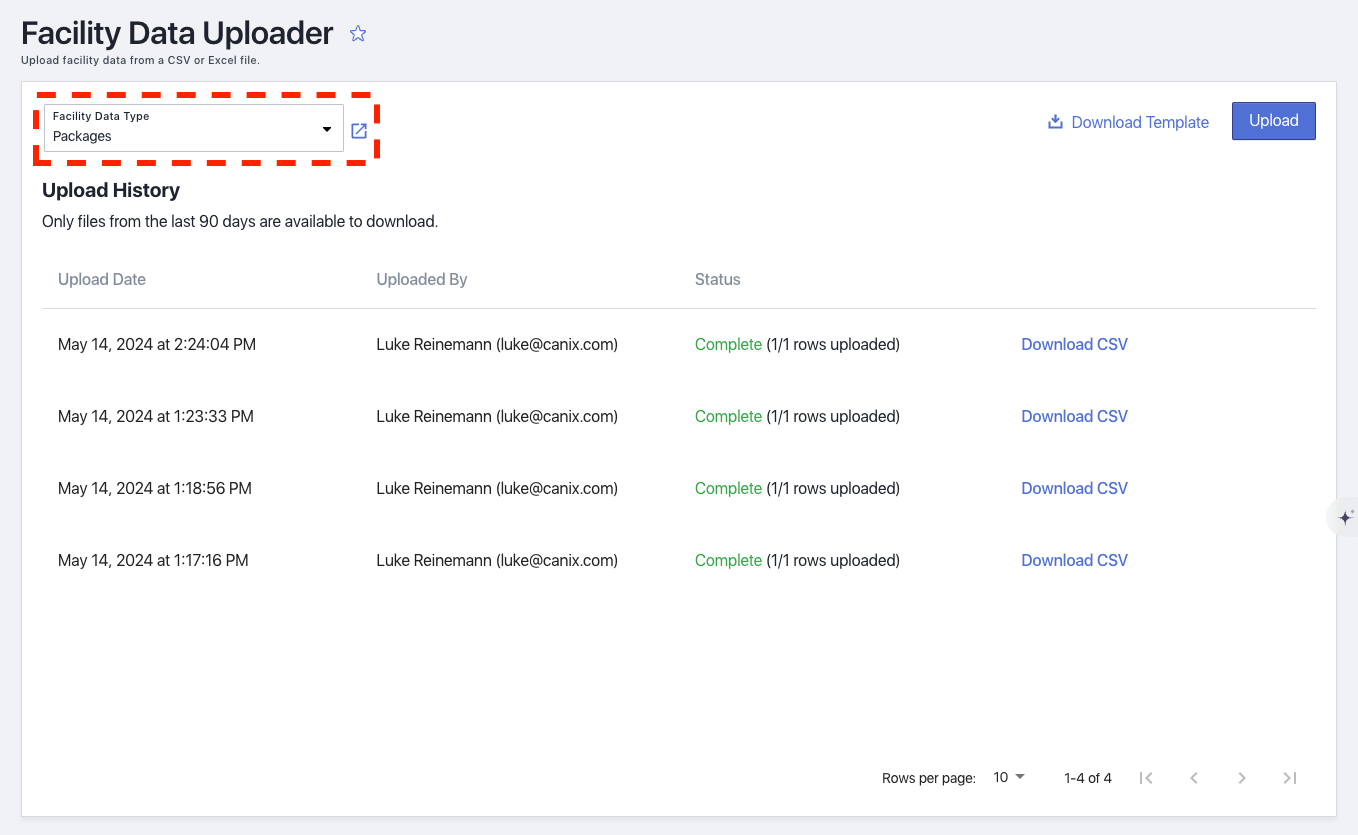Go to previous page arrow
This screenshot has width=1358, height=835.
pos(1194,778)
